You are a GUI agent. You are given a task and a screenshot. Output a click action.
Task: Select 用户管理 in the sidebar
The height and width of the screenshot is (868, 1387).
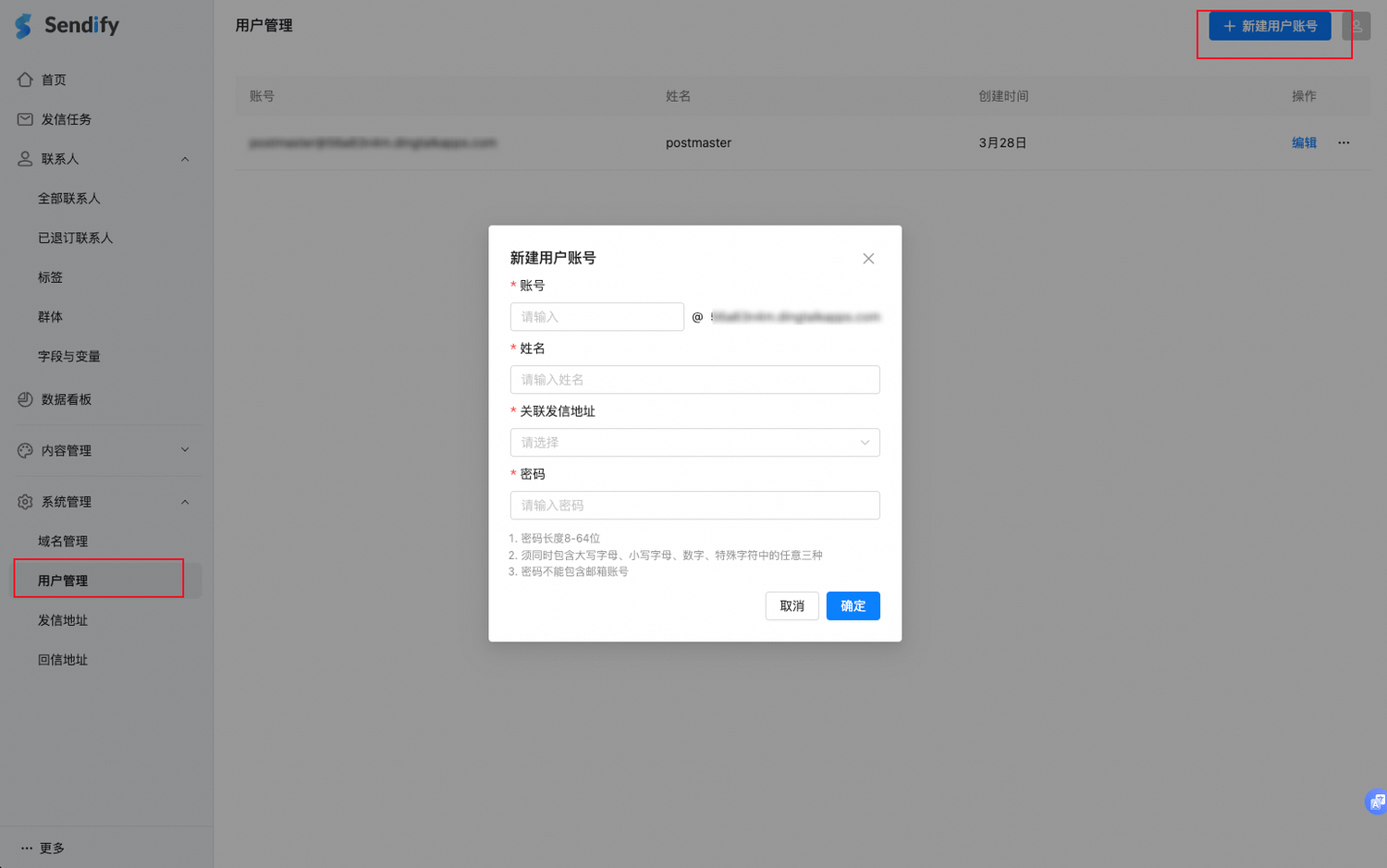coord(63,581)
